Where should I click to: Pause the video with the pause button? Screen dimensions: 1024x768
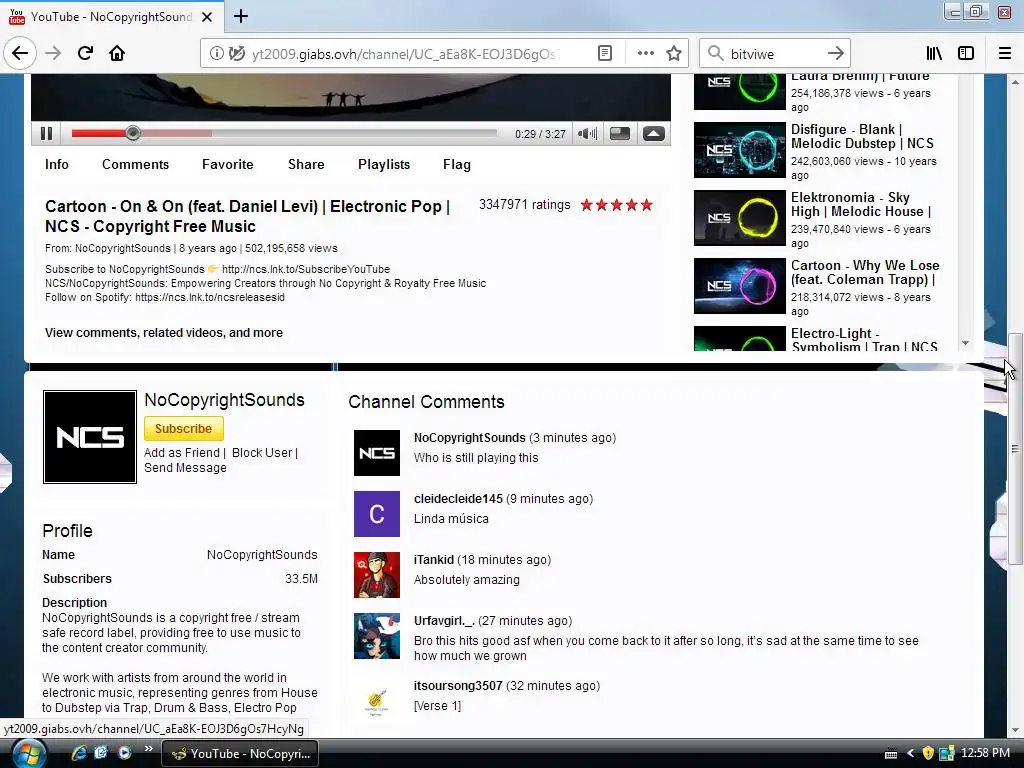[46, 134]
